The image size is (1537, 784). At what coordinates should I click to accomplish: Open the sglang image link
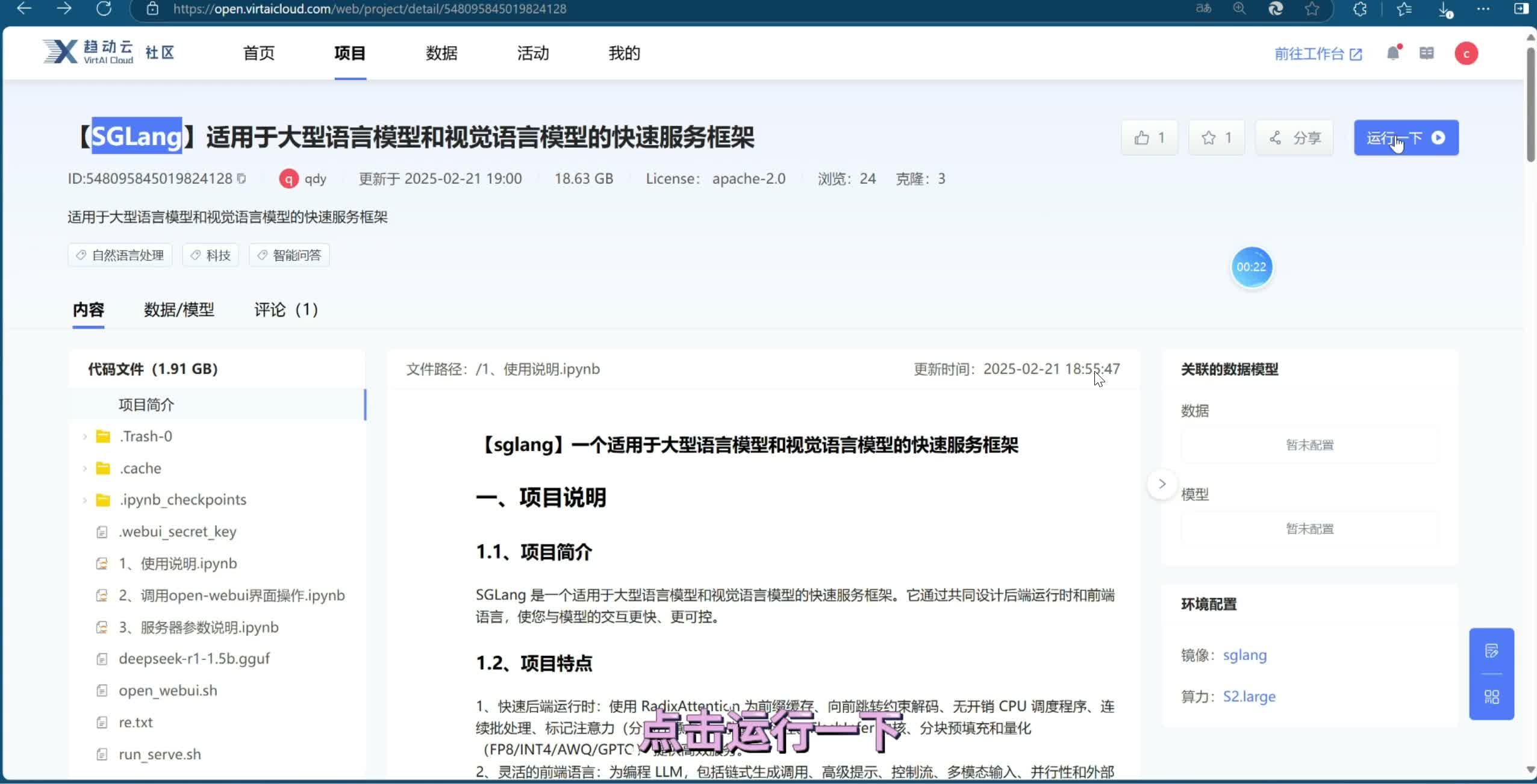[x=1244, y=655]
